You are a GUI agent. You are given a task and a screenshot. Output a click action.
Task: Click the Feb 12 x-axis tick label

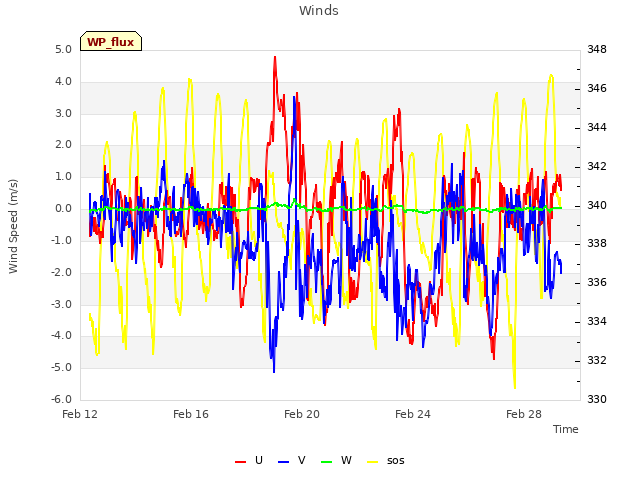tap(80, 414)
